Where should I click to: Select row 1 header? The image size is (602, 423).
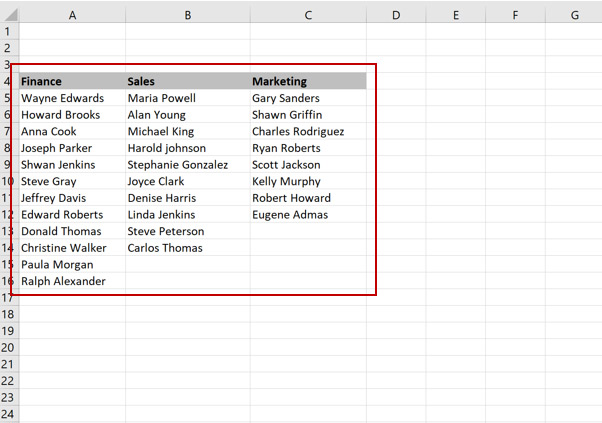[9, 31]
